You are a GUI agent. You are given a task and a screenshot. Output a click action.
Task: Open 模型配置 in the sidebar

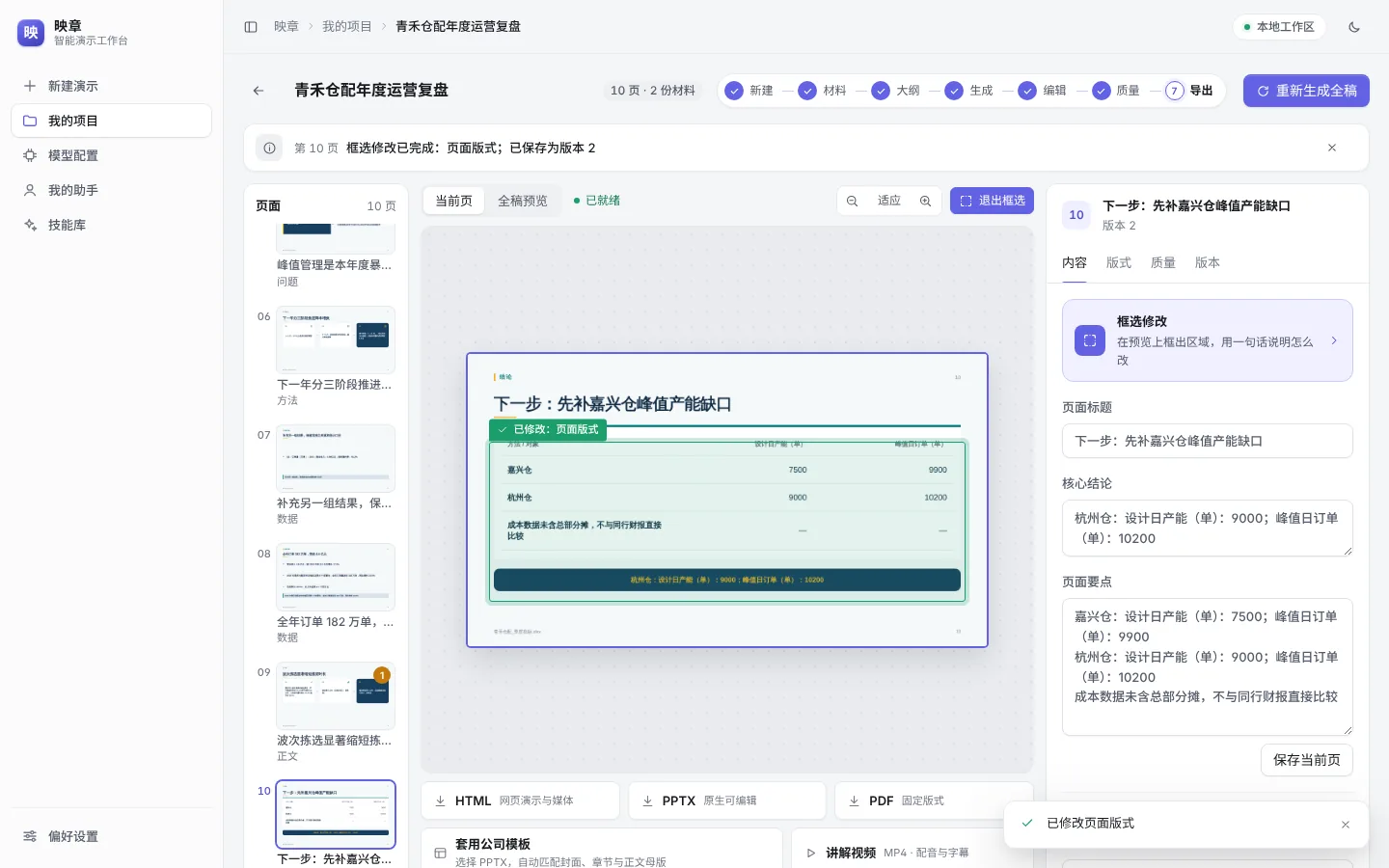112,155
